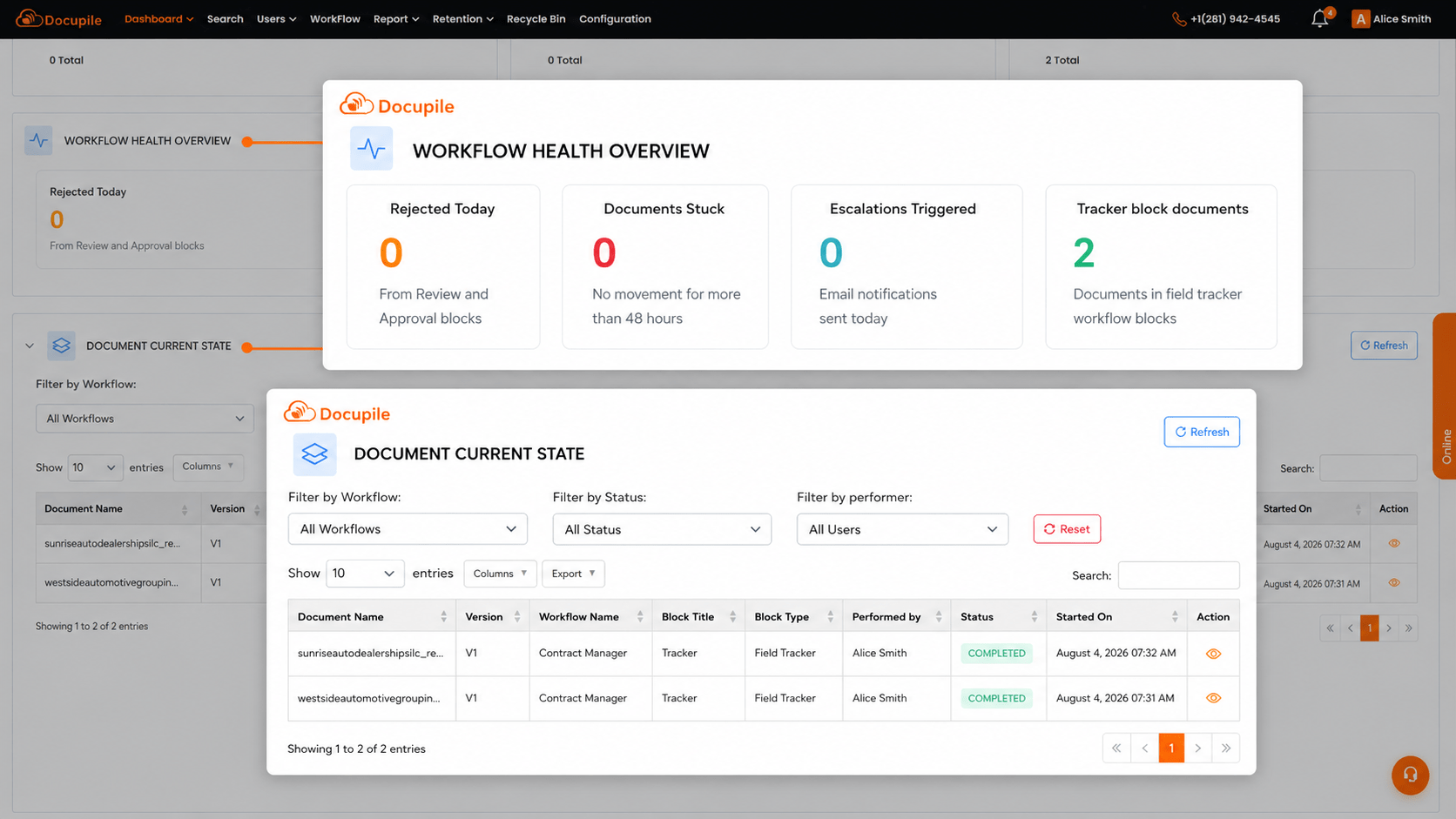1456x819 pixels.
Task: Open the Recycle Bin menu item
Action: coord(536,18)
